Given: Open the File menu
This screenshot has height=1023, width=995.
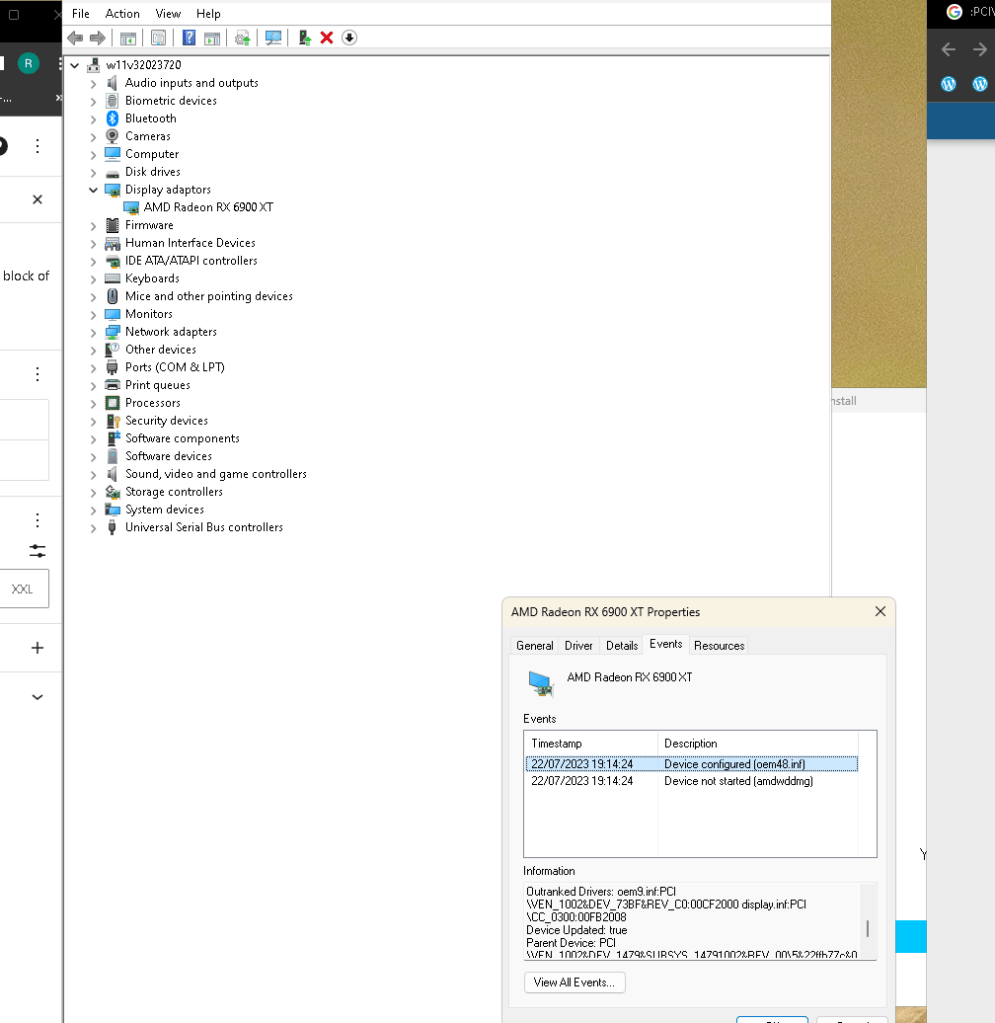Looking at the screenshot, I should point(81,13).
